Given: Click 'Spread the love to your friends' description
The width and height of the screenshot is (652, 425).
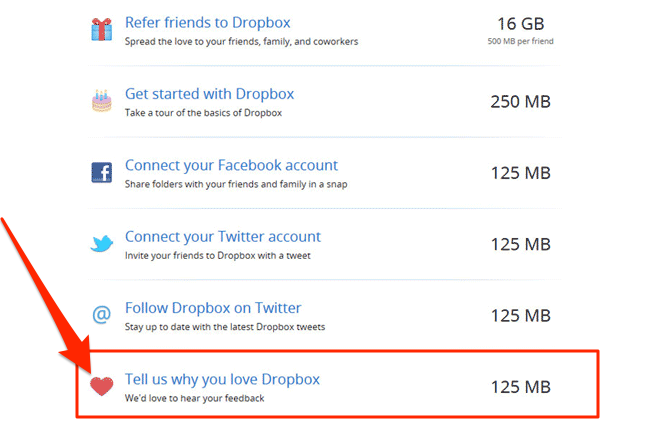Looking at the screenshot, I should click(x=241, y=42).
